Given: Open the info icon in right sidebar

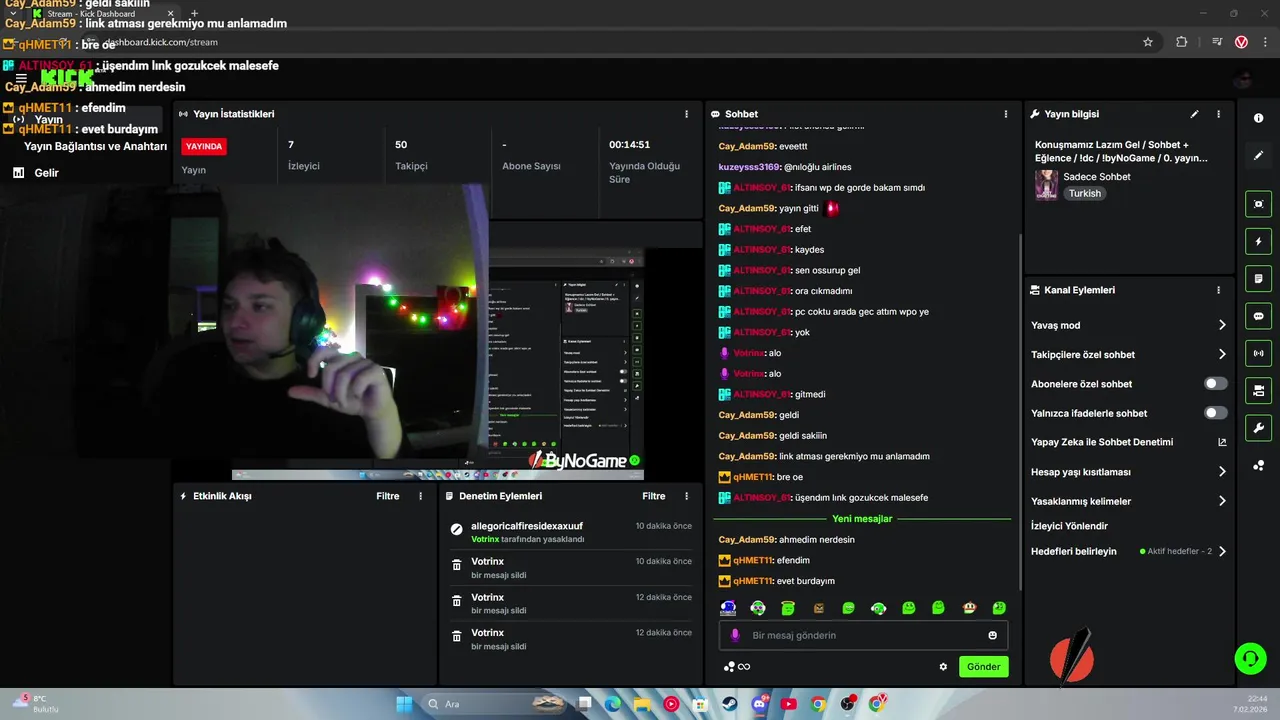Looking at the screenshot, I should pos(1258,118).
